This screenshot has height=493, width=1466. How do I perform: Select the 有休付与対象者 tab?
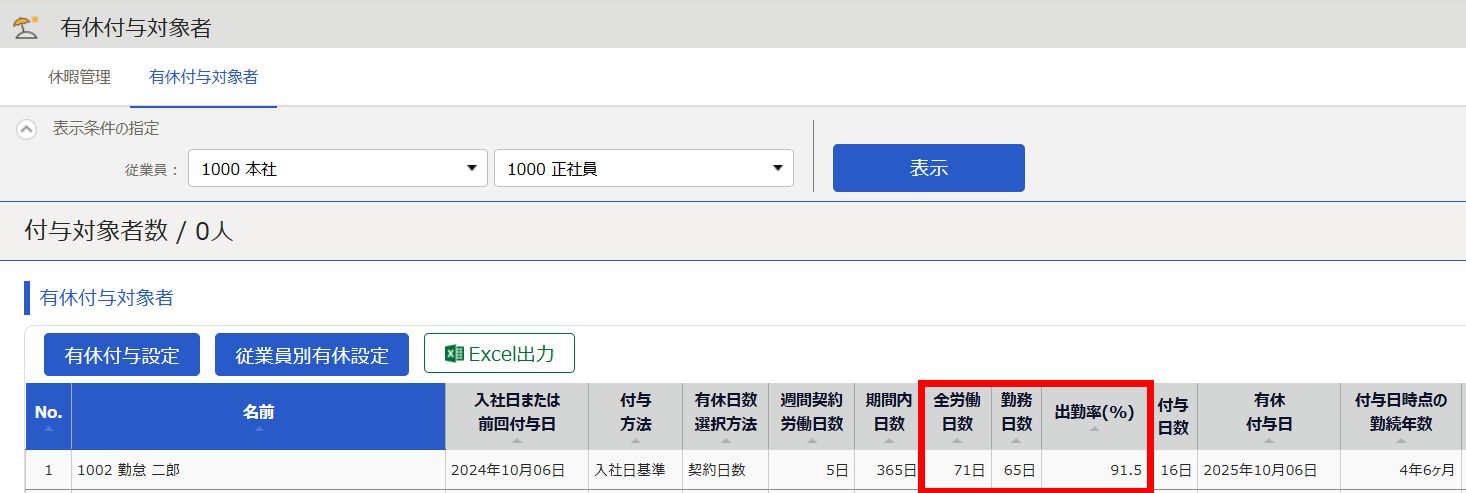tap(203, 77)
